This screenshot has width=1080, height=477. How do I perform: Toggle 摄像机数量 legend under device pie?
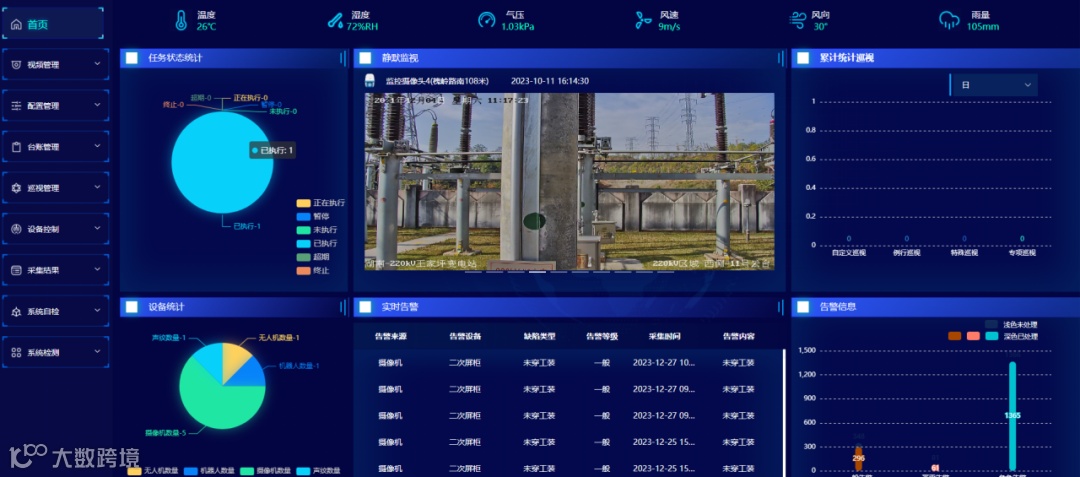point(266,471)
